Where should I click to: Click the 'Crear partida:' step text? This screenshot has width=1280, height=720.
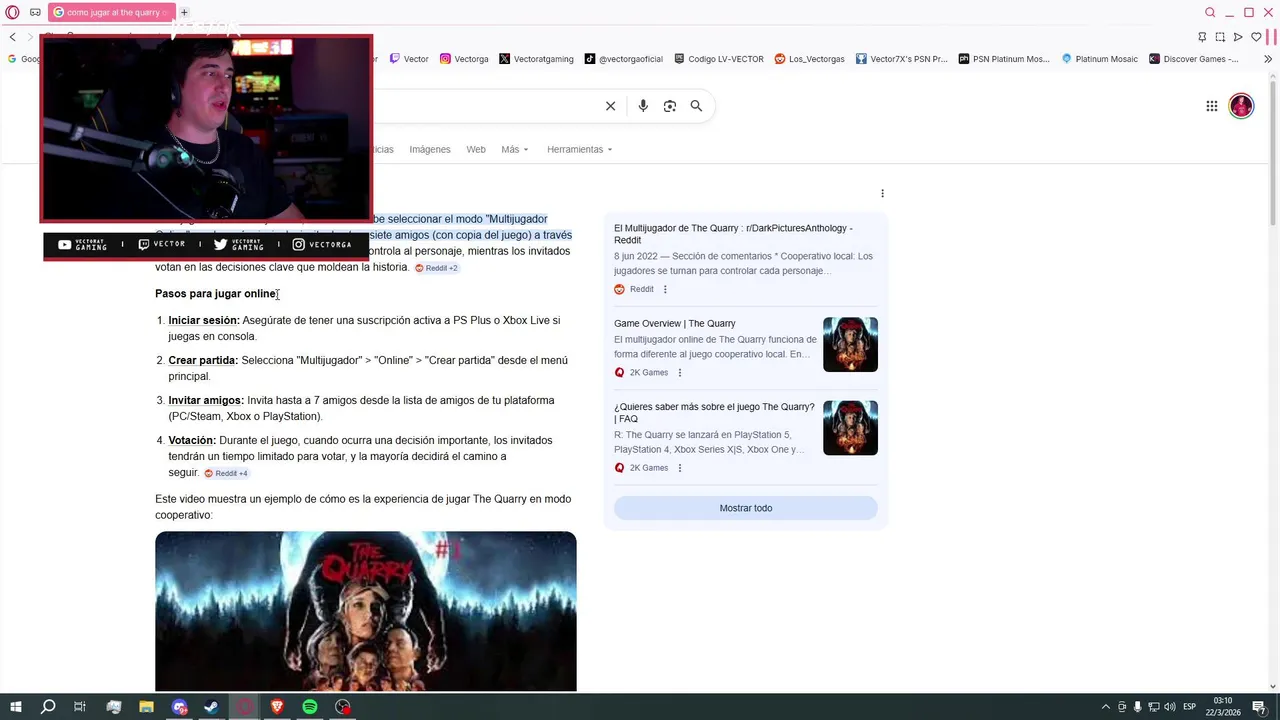(203, 360)
